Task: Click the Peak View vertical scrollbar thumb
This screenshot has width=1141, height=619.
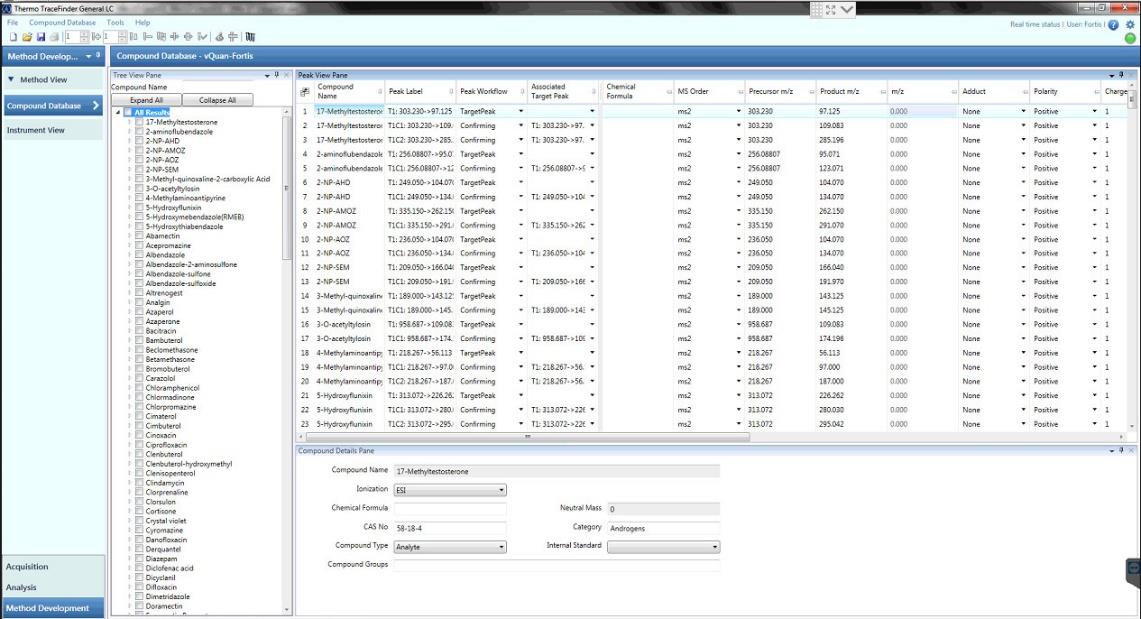Action: click(x=1131, y=100)
